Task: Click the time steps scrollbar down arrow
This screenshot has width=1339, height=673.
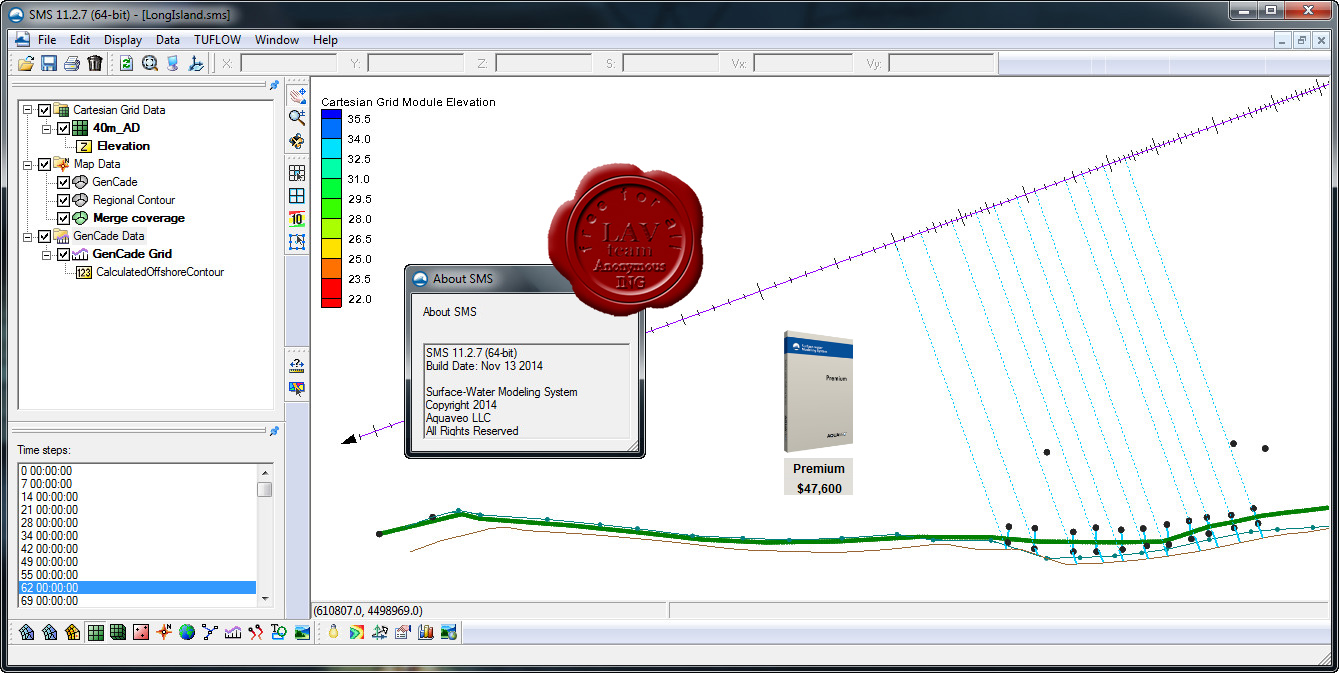Action: pos(265,598)
